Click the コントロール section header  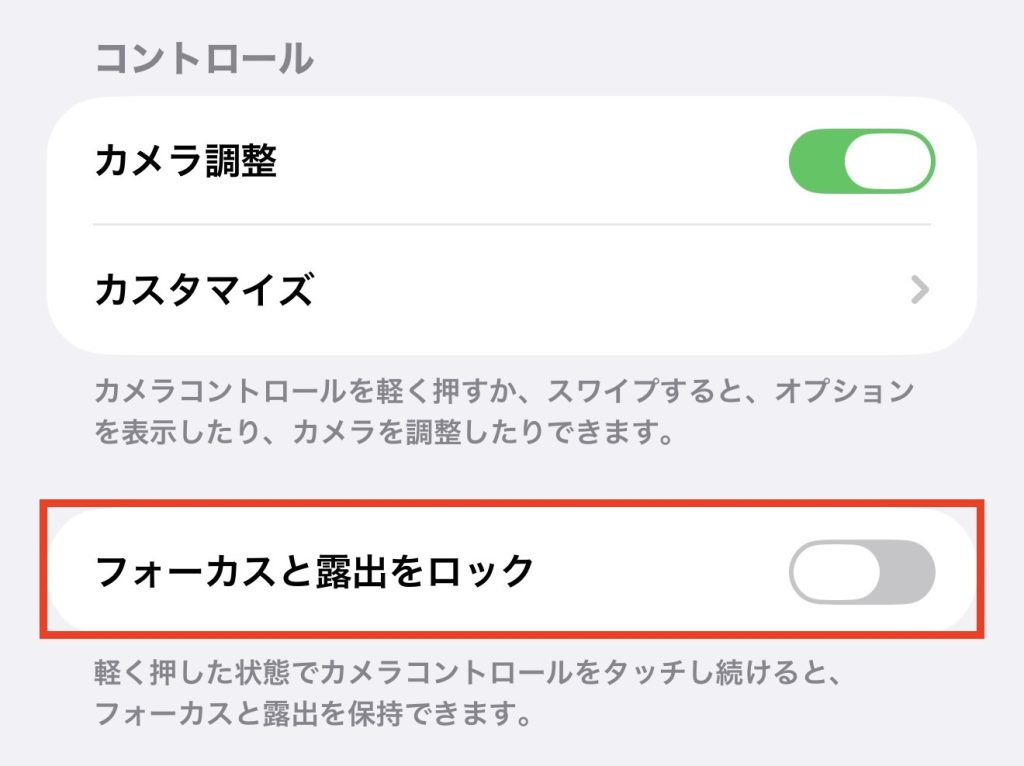point(204,59)
